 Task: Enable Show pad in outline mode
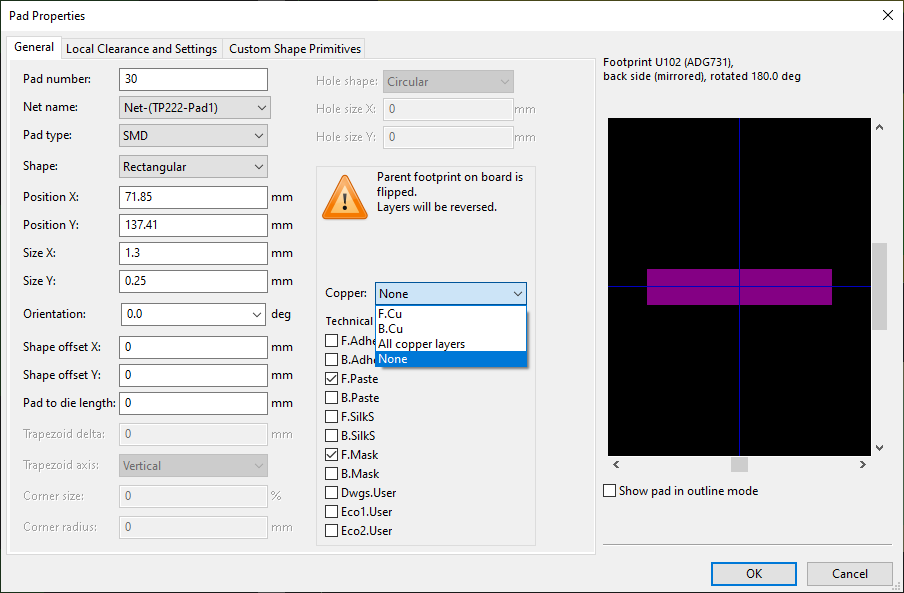pyautogui.click(x=609, y=490)
